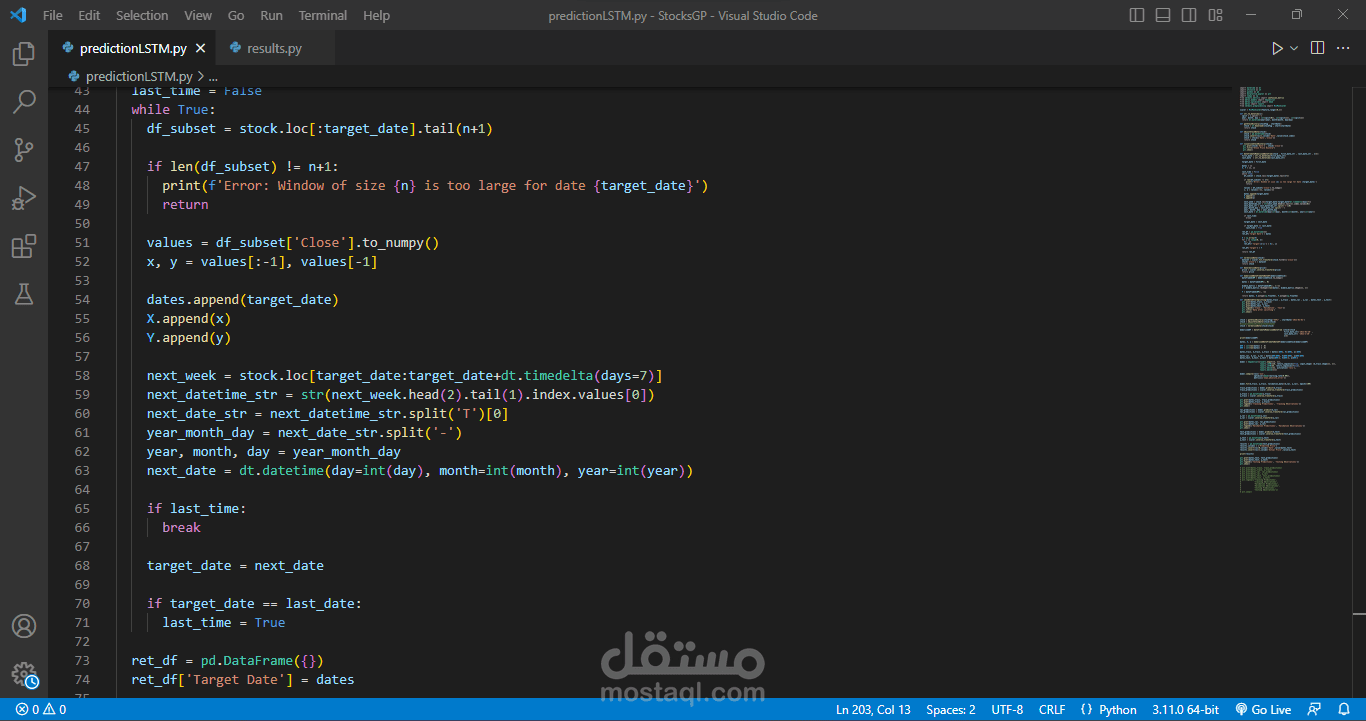Click the 'return' keyword on line 49
Viewport: 1366px width, 721px height.
(185, 204)
